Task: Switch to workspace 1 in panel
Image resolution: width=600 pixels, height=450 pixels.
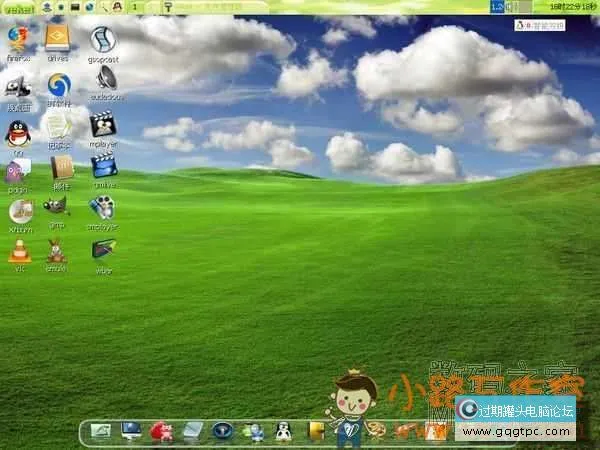Action: tap(135, 7)
